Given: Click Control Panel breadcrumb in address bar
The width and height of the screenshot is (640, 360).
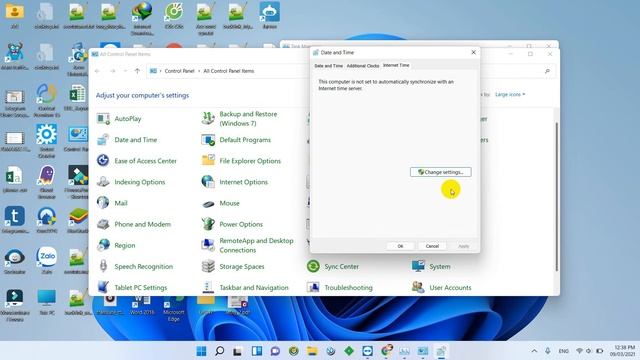Looking at the screenshot, I should click(x=179, y=71).
